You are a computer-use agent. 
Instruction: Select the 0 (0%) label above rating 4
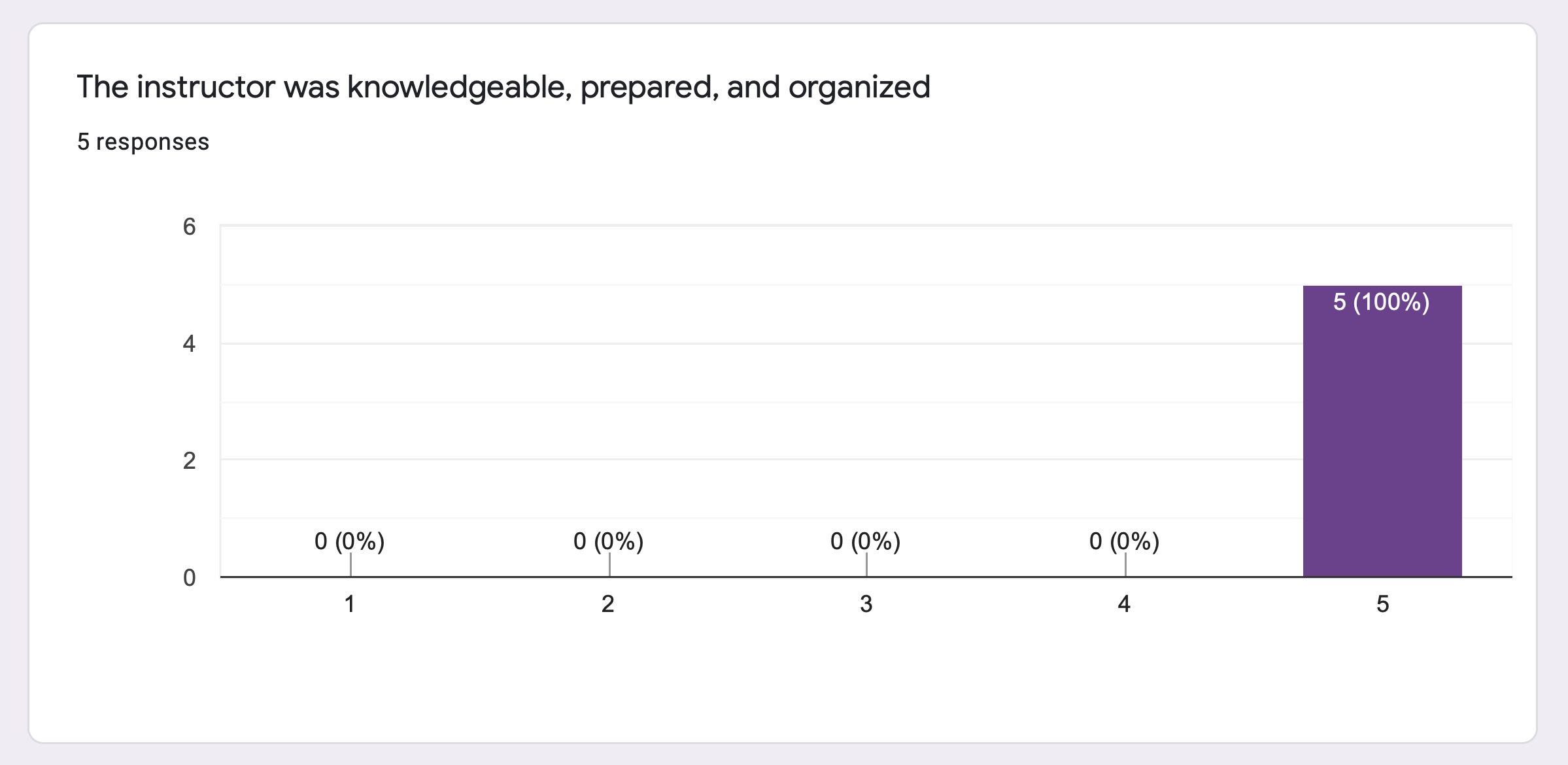point(1124,541)
